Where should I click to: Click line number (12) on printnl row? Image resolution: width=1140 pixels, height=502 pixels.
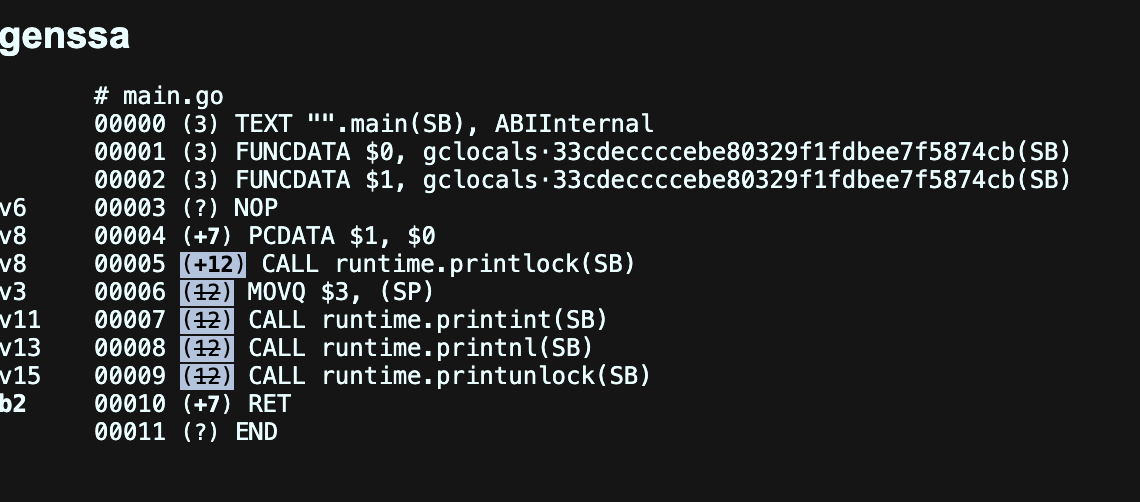click(207, 348)
